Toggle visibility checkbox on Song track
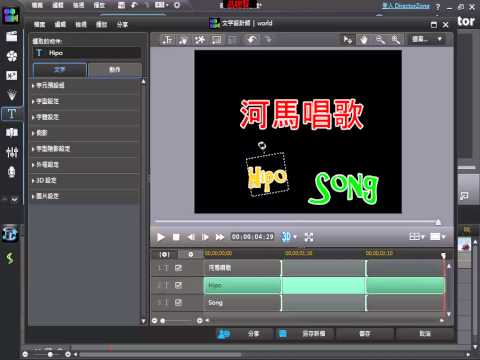The image size is (480, 360). [x=178, y=302]
